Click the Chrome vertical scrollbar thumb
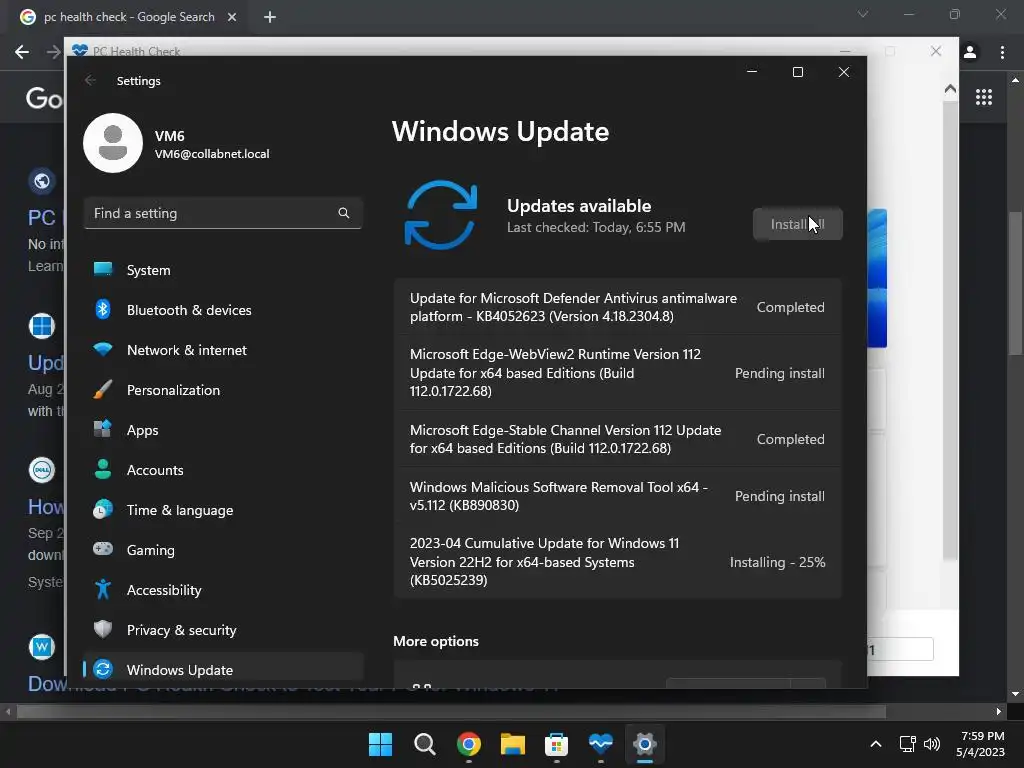This screenshot has width=1024, height=768. click(1015, 283)
